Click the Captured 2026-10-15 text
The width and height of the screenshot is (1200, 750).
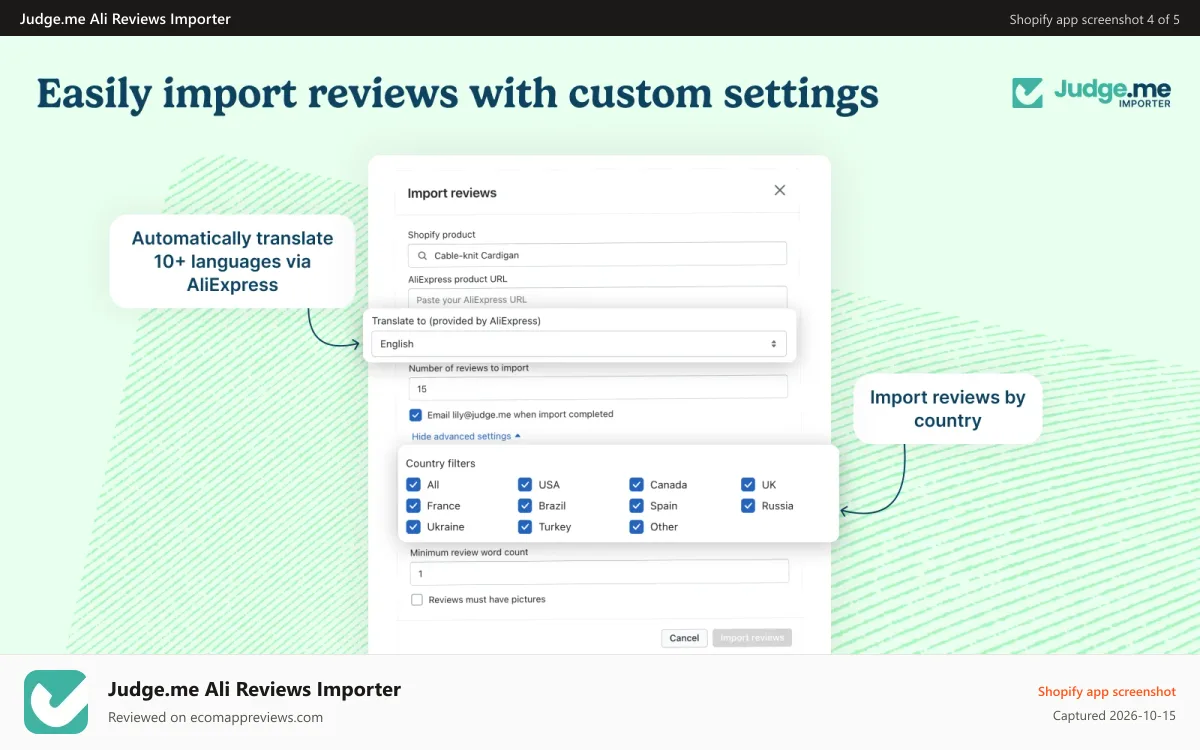[x=1114, y=716]
